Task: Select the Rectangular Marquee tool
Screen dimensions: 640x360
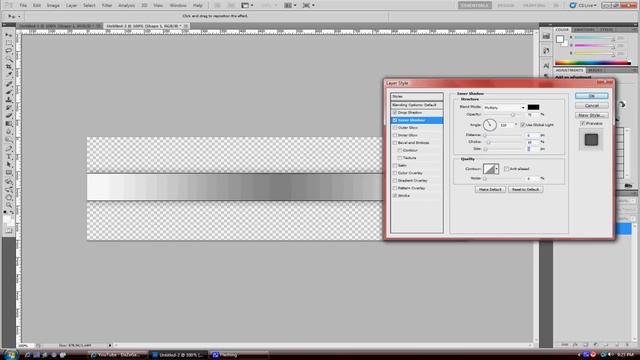Action: point(9,43)
